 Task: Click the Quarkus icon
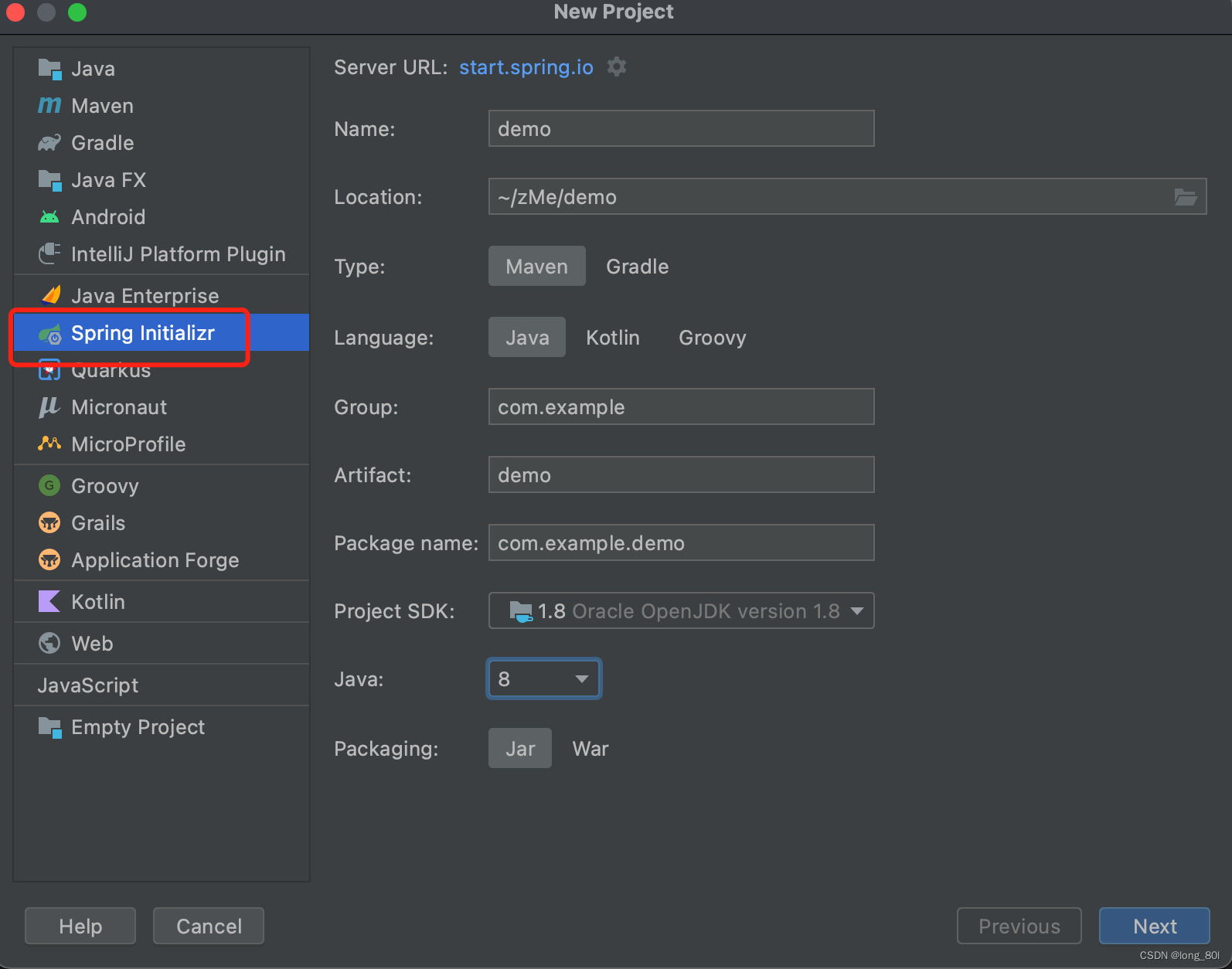point(49,371)
